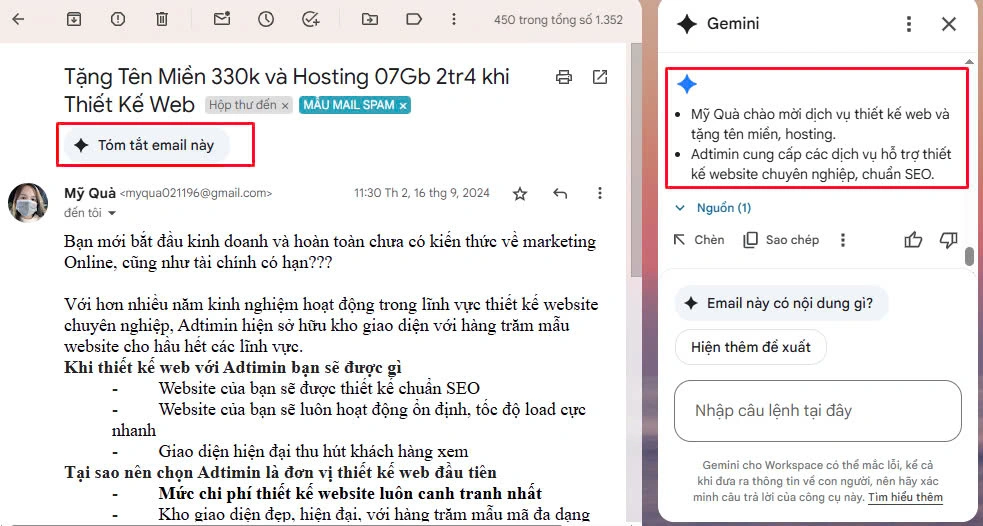
Task: Click the Gemini panel scrollbar thumb
Action: click(x=970, y=257)
